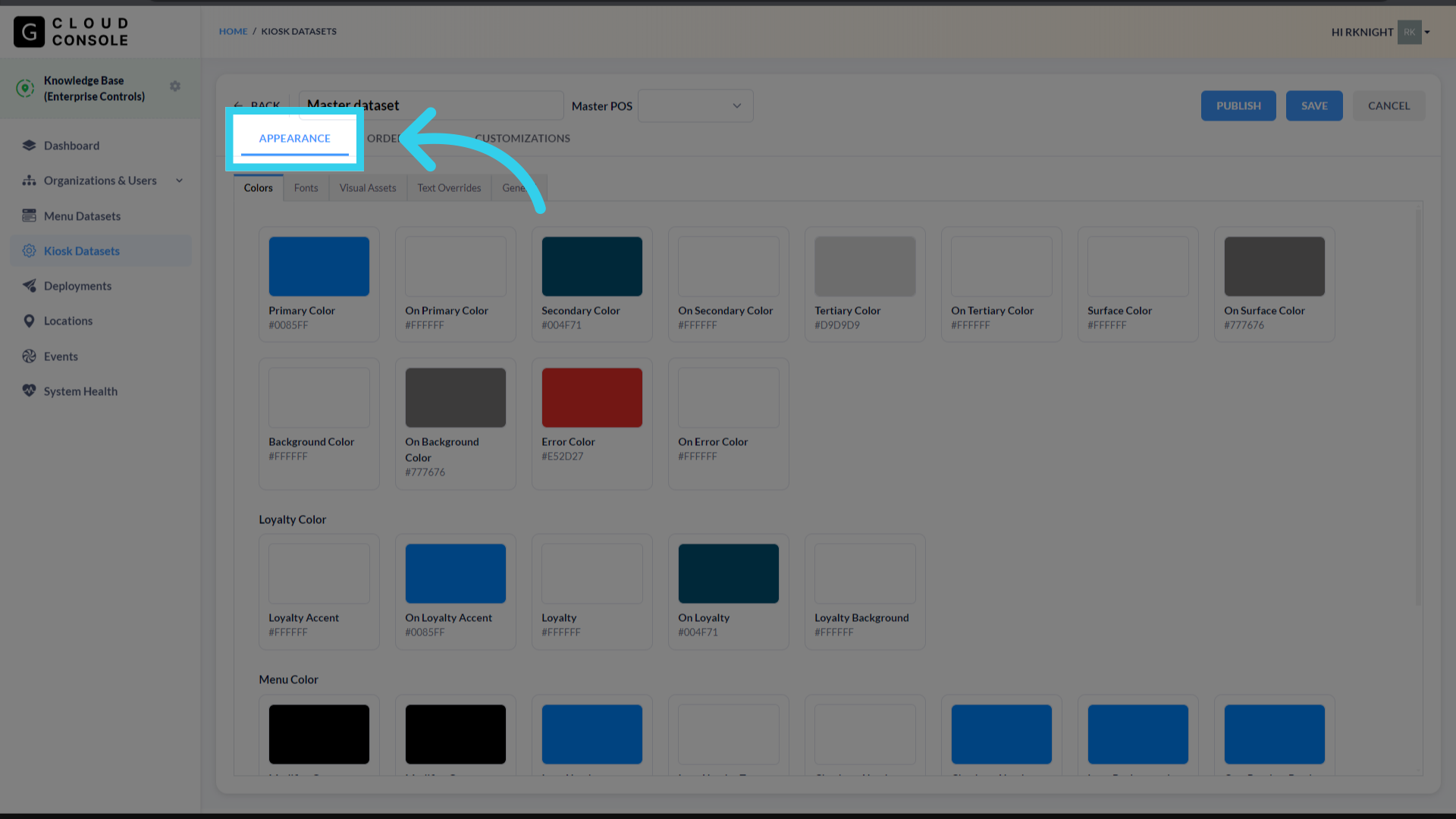Pick the On Error Color swatch

729,398
